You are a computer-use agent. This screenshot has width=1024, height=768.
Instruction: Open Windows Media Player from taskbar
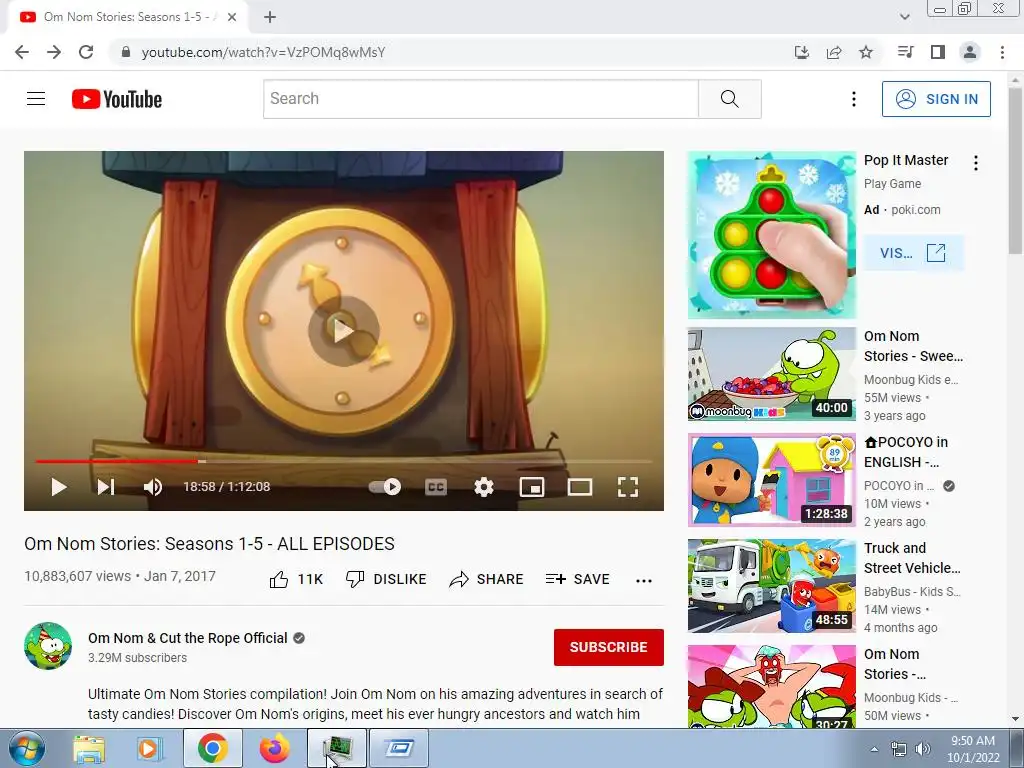tap(149, 748)
